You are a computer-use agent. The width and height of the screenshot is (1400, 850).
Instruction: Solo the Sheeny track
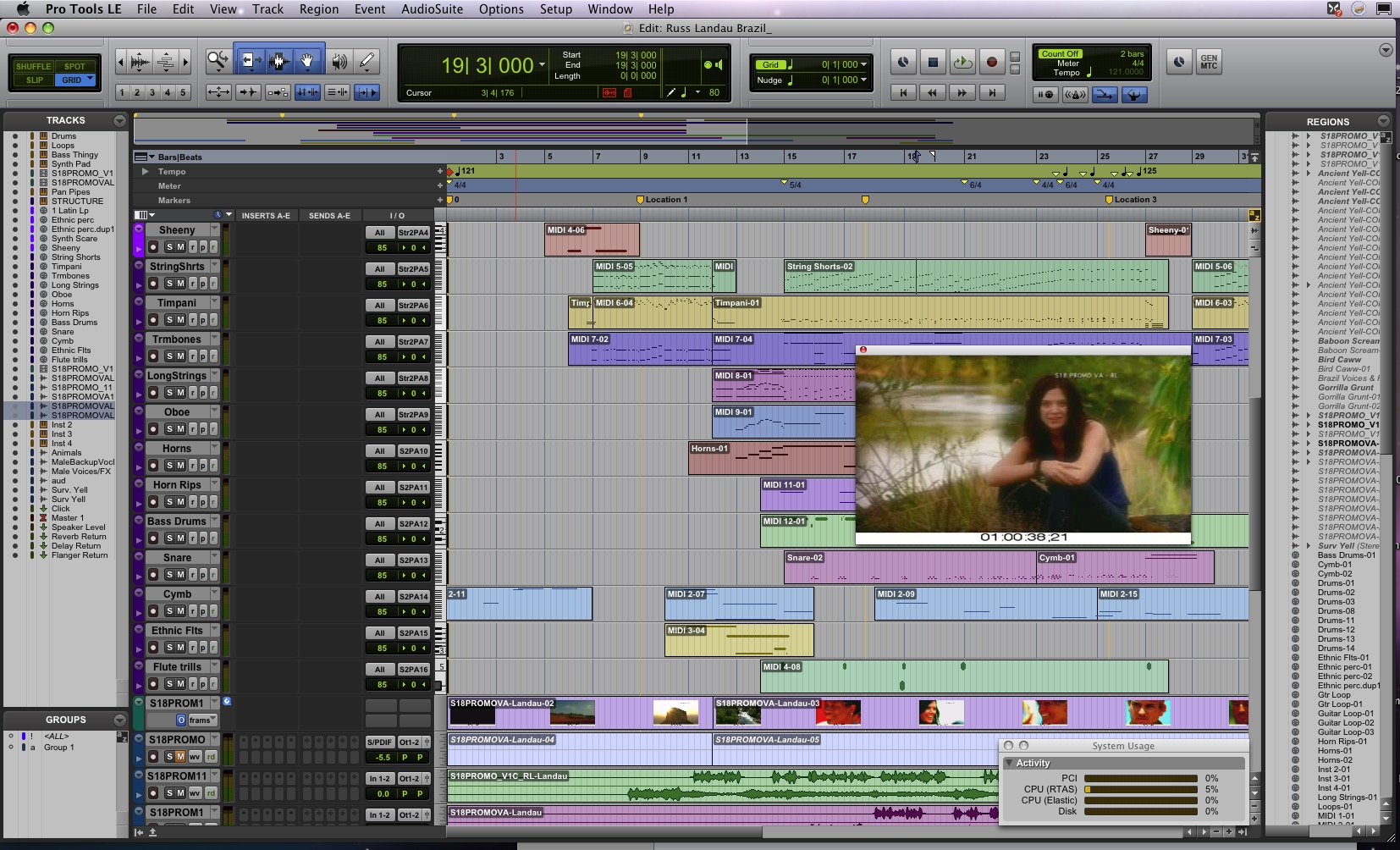pos(169,247)
